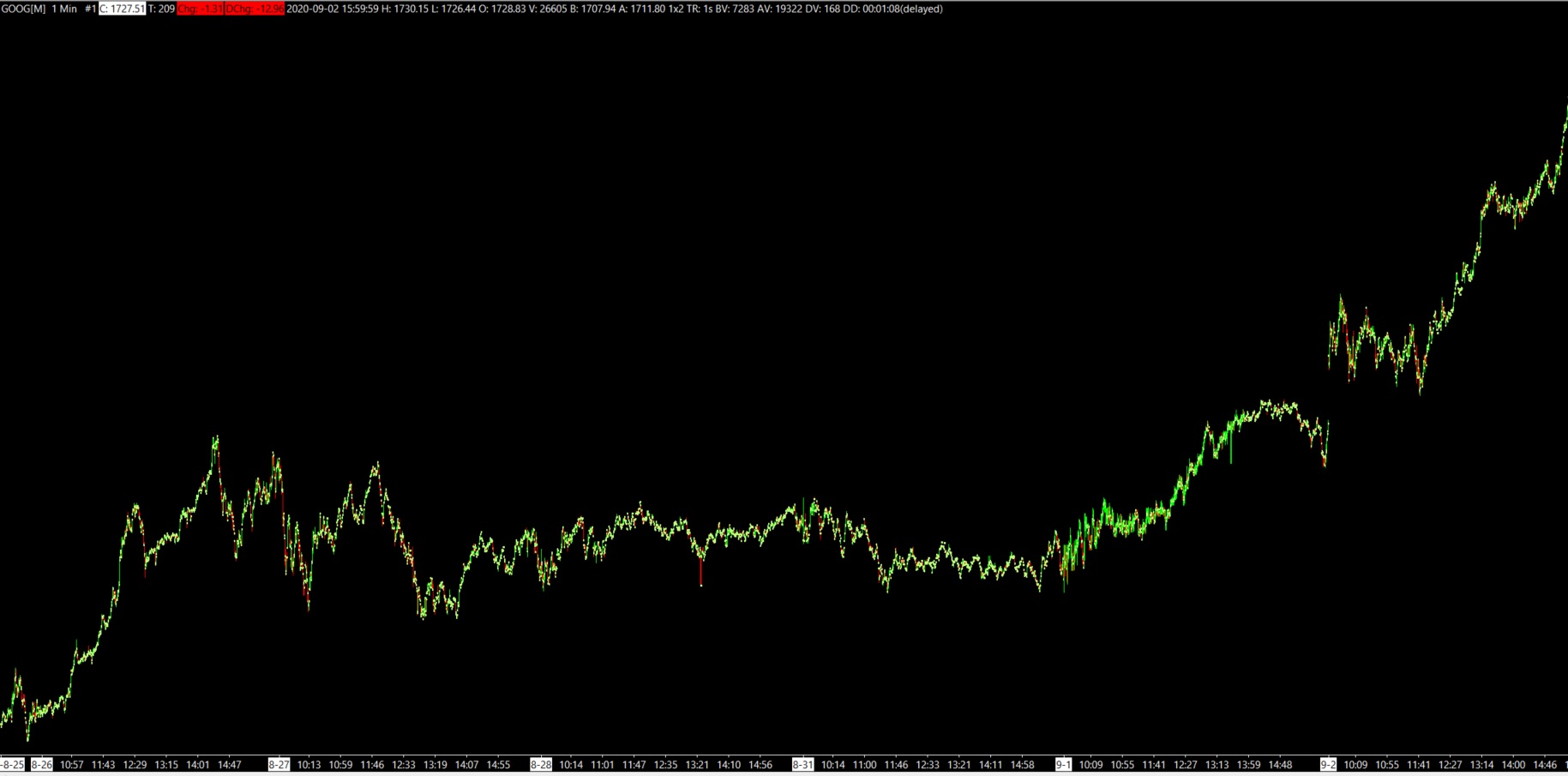Click the 13:14 time axis label
Viewport: 1568px width, 776px height.
1482,765
